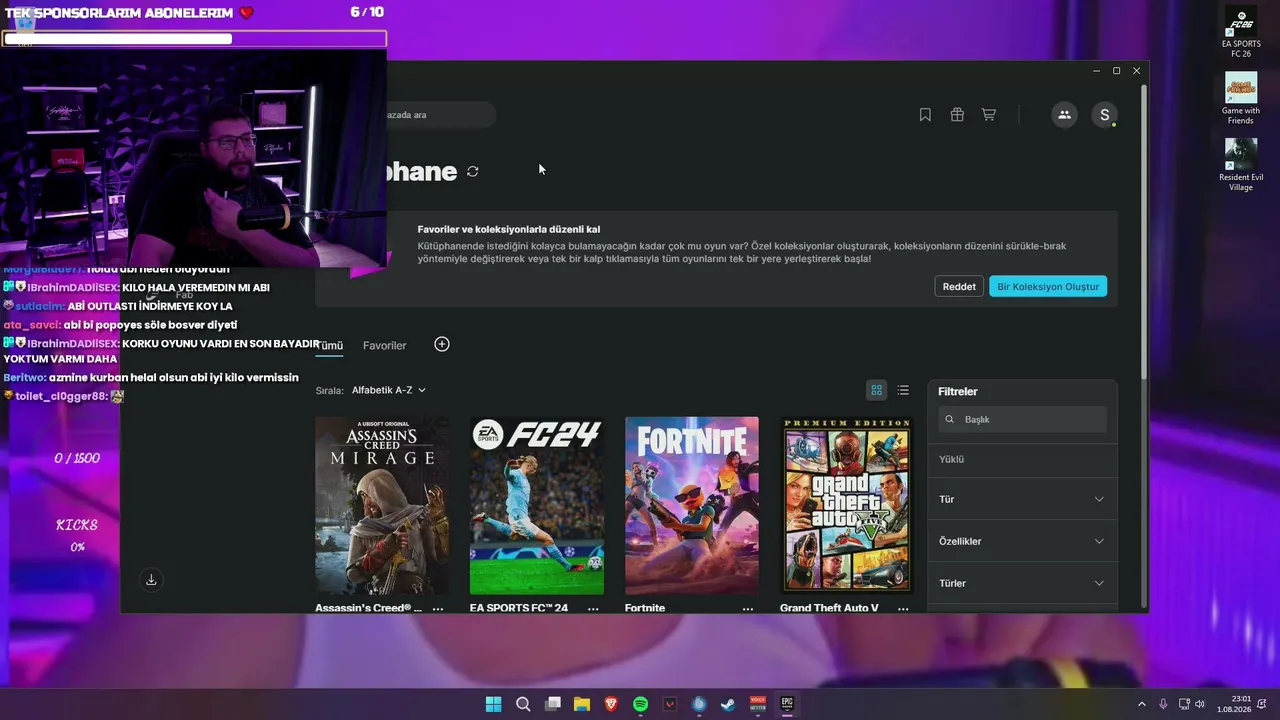Open the Windows Start menu
1280x720 pixels.
pyautogui.click(x=493, y=704)
